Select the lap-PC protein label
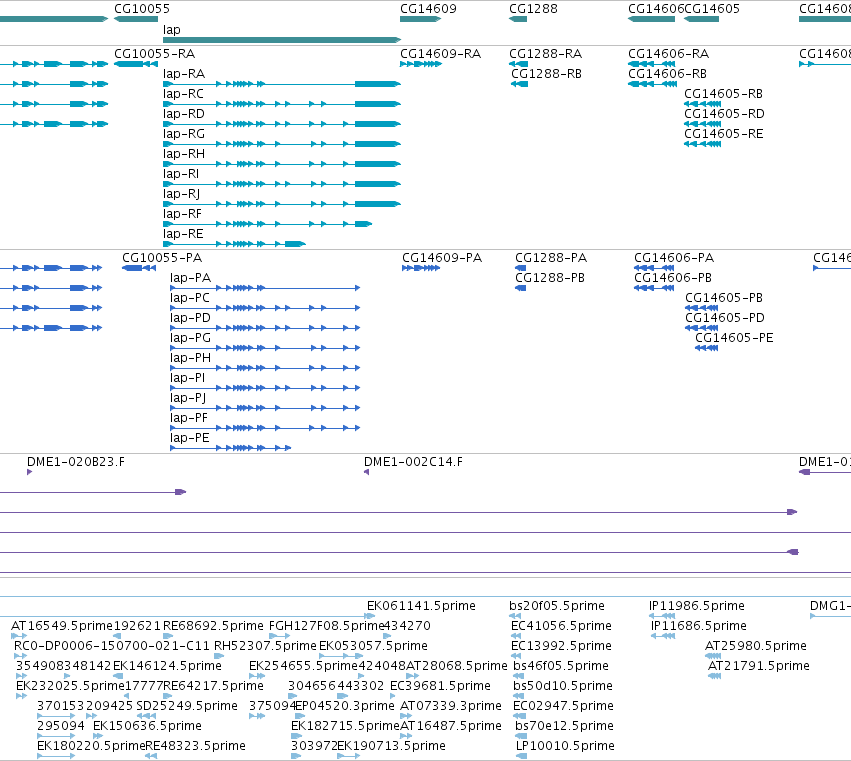Image resolution: width=851 pixels, height=761 pixels. (x=189, y=298)
